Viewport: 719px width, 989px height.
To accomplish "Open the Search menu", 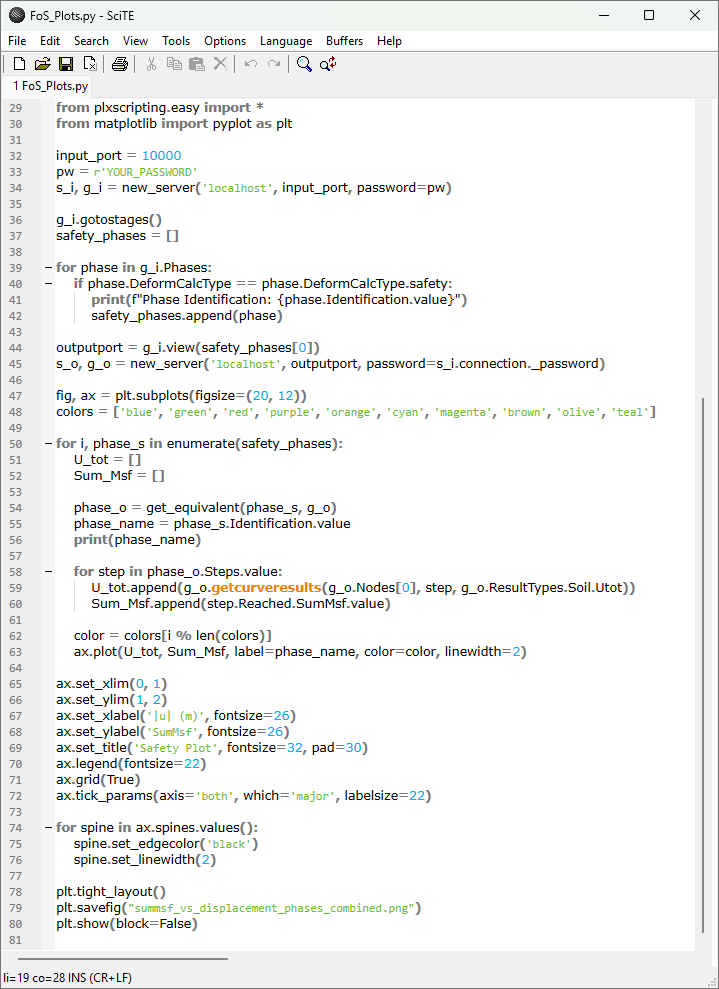I will pyautogui.click(x=91, y=40).
